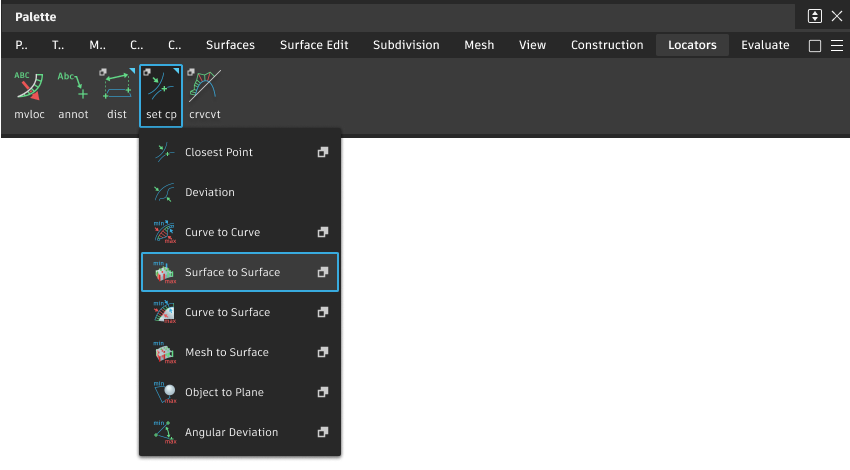This screenshot has width=850, height=470.
Task: Open Mesh to Surface option box
Action: pos(323,352)
